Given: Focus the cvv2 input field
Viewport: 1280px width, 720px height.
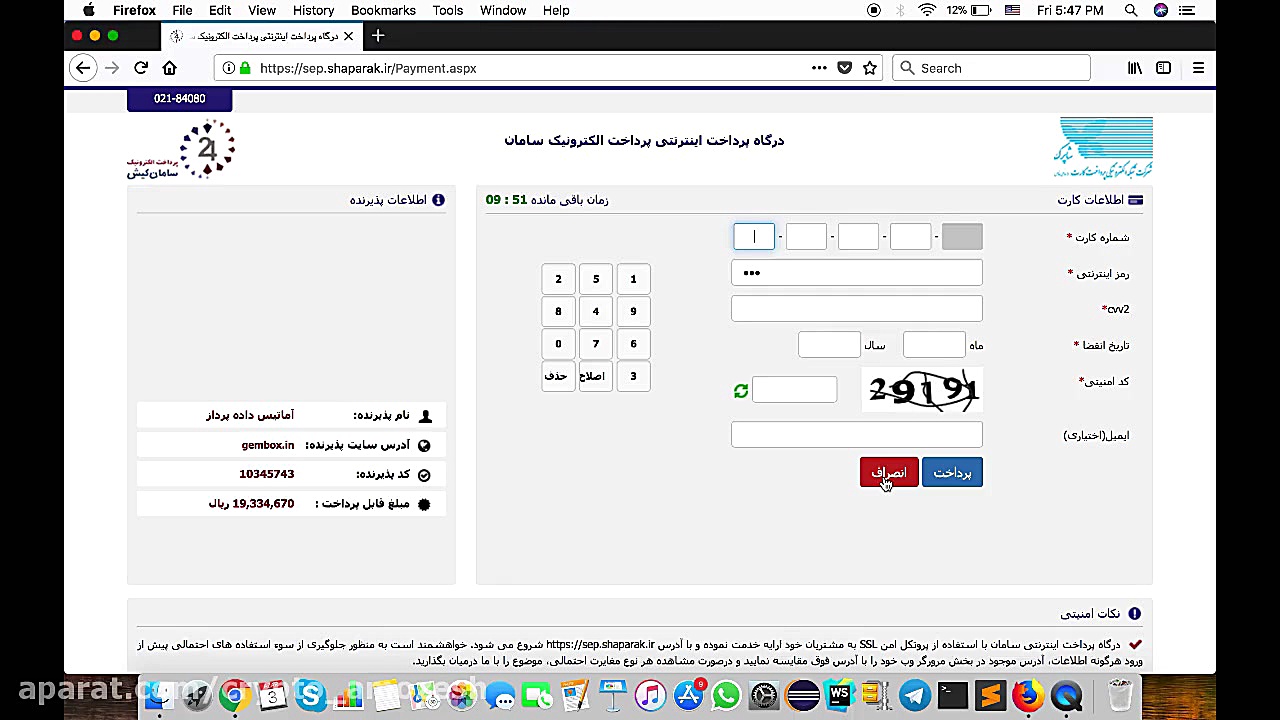Looking at the screenshot, I should (x=857, y=309).
